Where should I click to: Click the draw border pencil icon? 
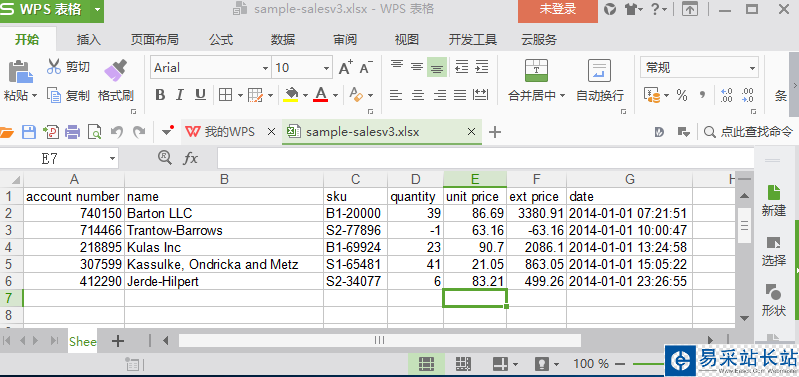coord(255,95)
